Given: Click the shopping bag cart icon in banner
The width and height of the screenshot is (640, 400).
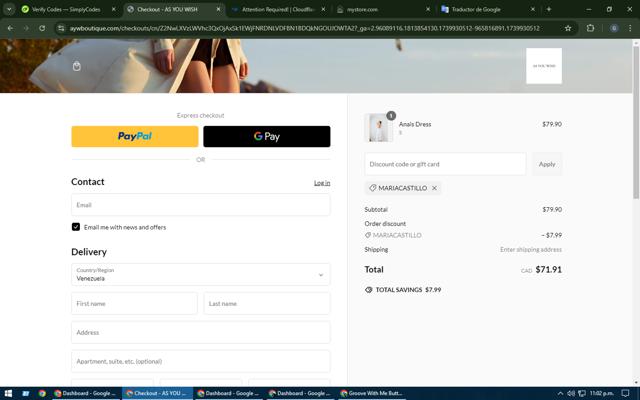Looking at the screenshot, I should pos(77,66).
